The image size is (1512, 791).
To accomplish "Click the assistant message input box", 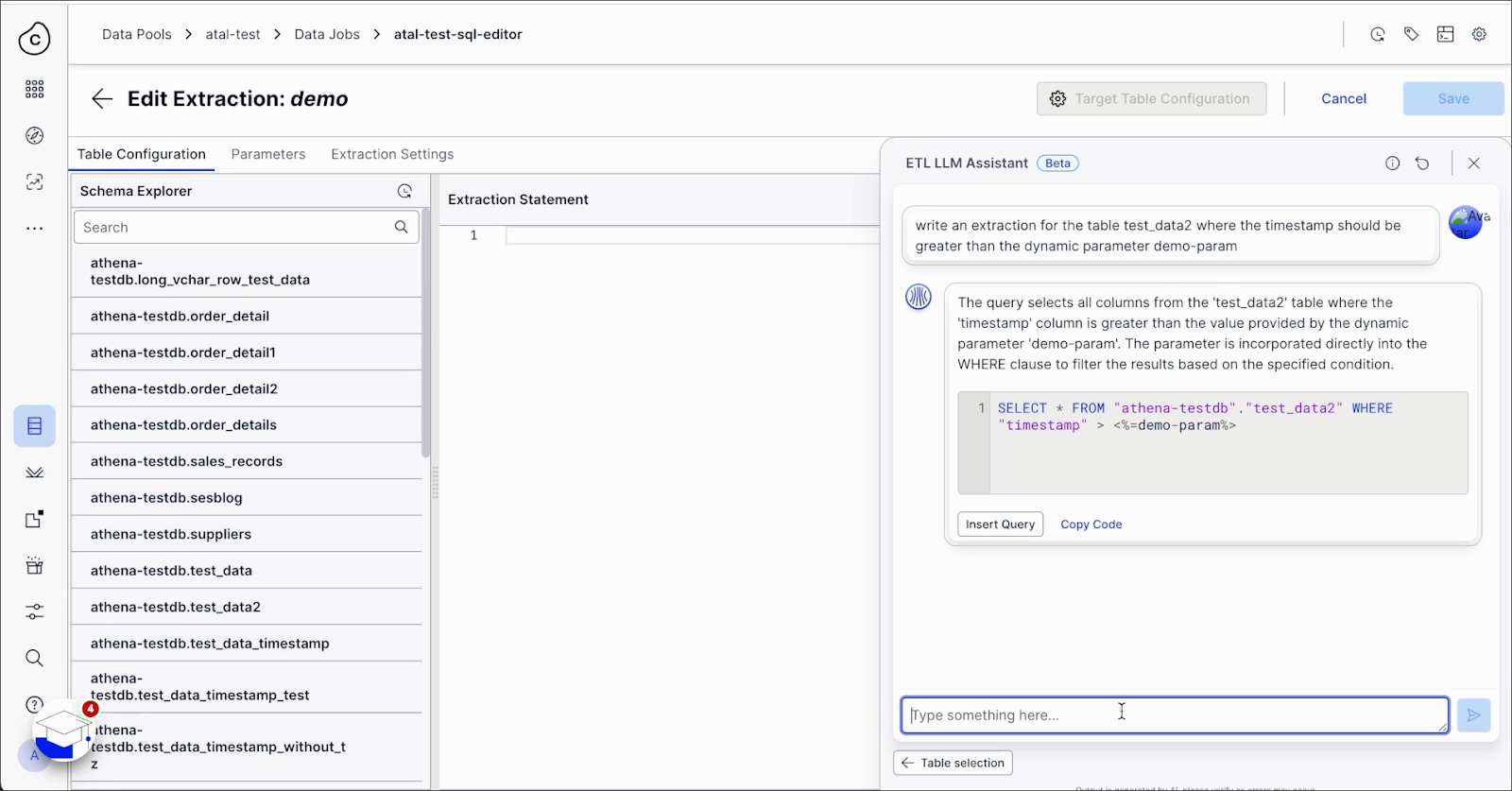I will (1175, 715).
